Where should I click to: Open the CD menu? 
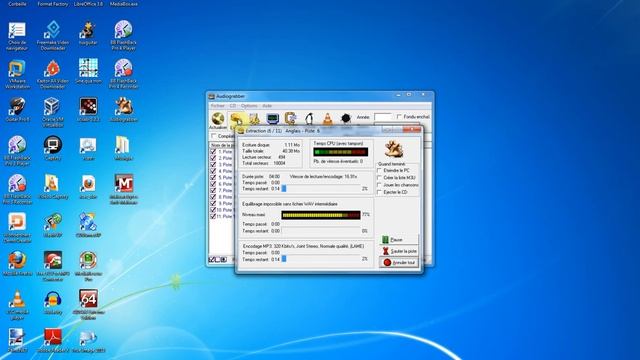point(233,106)
